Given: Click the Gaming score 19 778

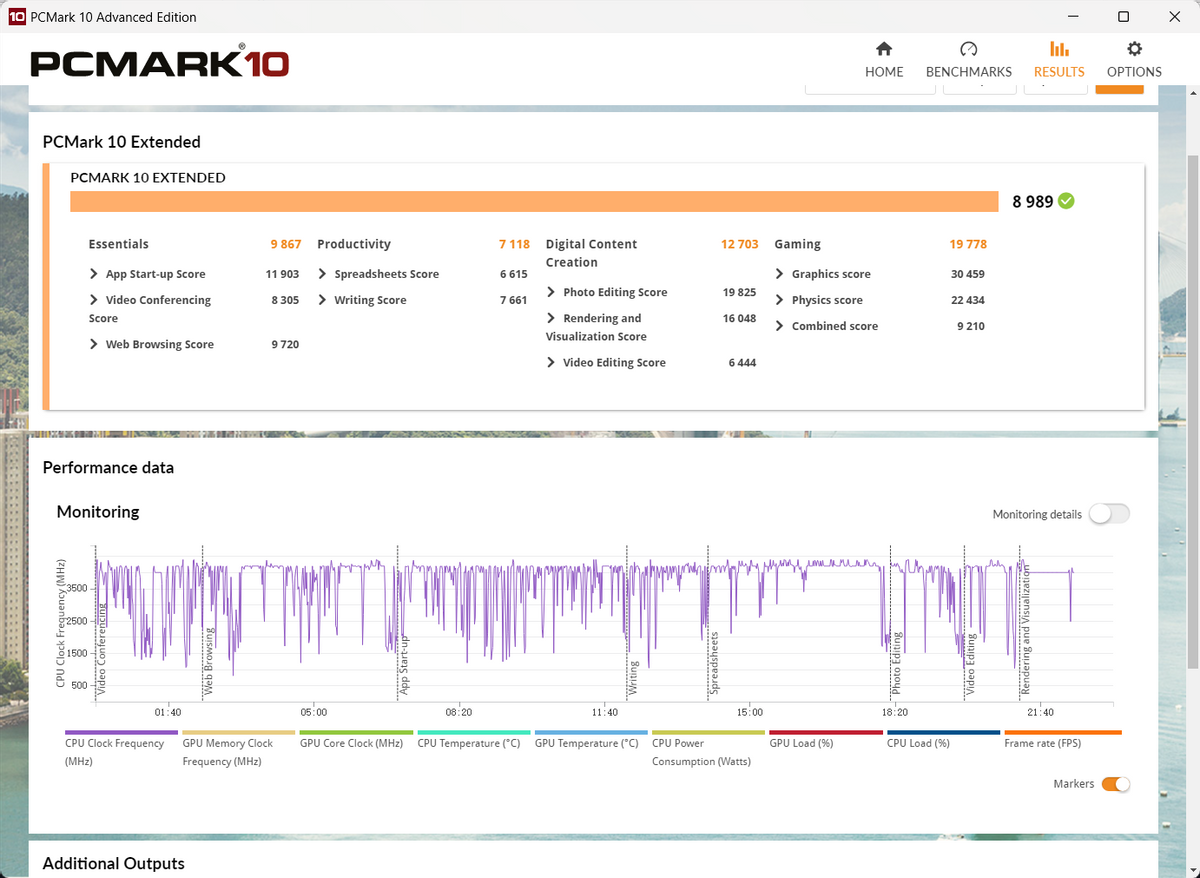Looking at the screenshot, I should pos(968,244).
